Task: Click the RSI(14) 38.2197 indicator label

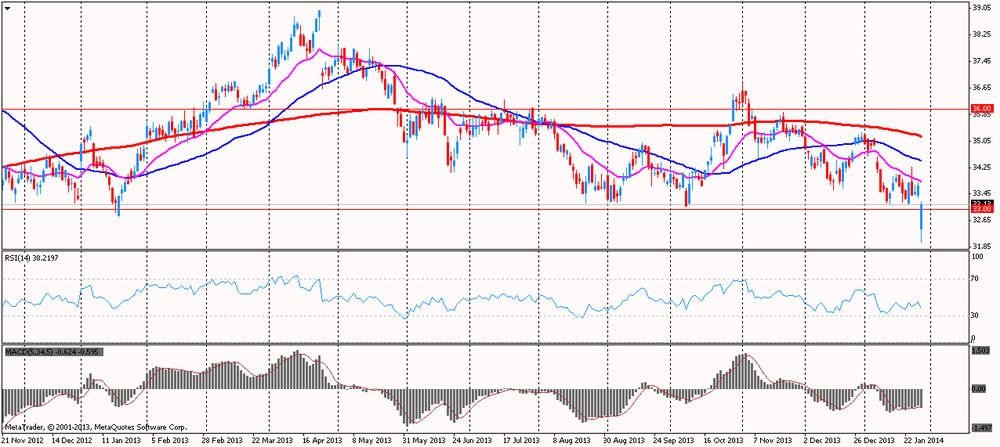Action: pos(32,256)
